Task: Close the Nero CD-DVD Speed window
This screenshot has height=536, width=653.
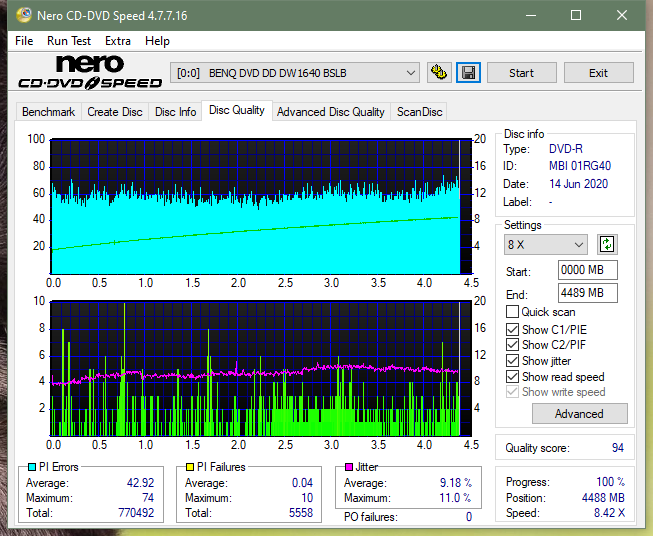Action: point(622,15)
